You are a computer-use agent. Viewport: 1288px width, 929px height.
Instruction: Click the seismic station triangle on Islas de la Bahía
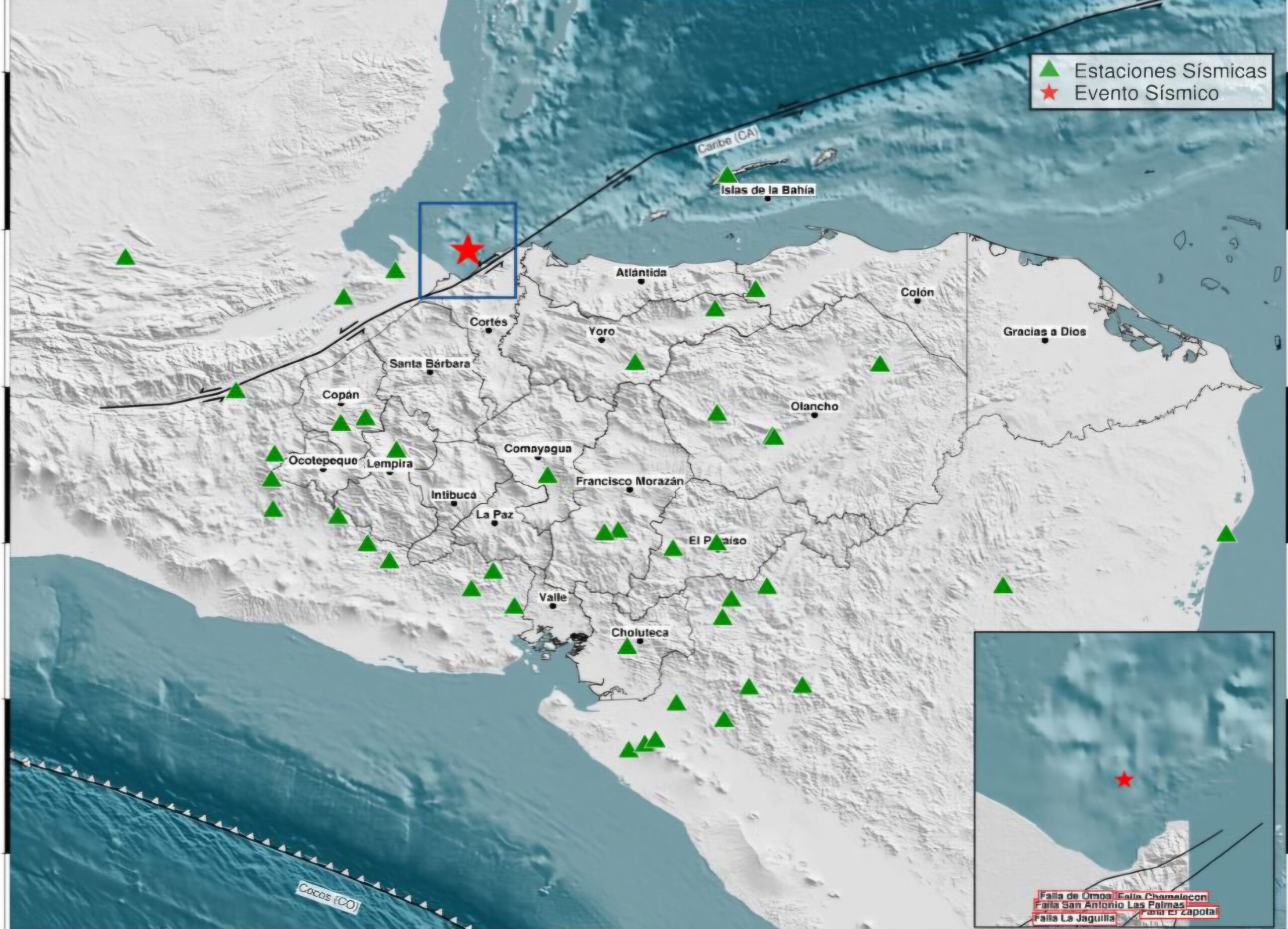click(x=728, y=177)
